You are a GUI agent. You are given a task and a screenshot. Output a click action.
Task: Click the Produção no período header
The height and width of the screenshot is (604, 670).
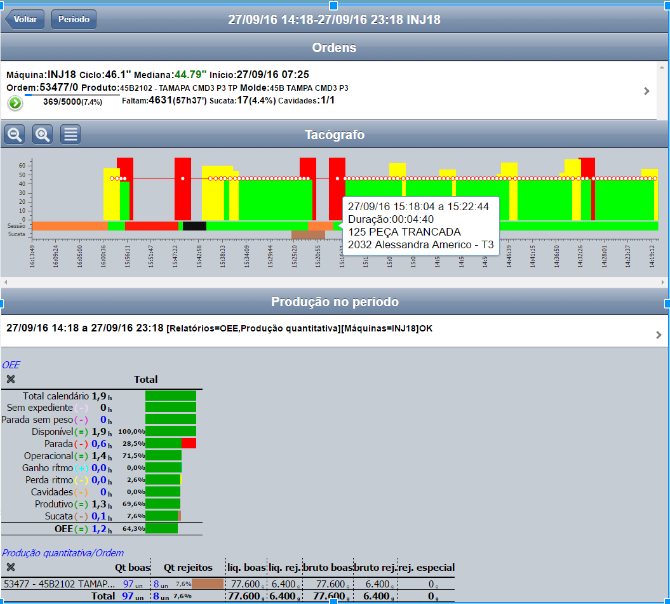pos(334,302)
